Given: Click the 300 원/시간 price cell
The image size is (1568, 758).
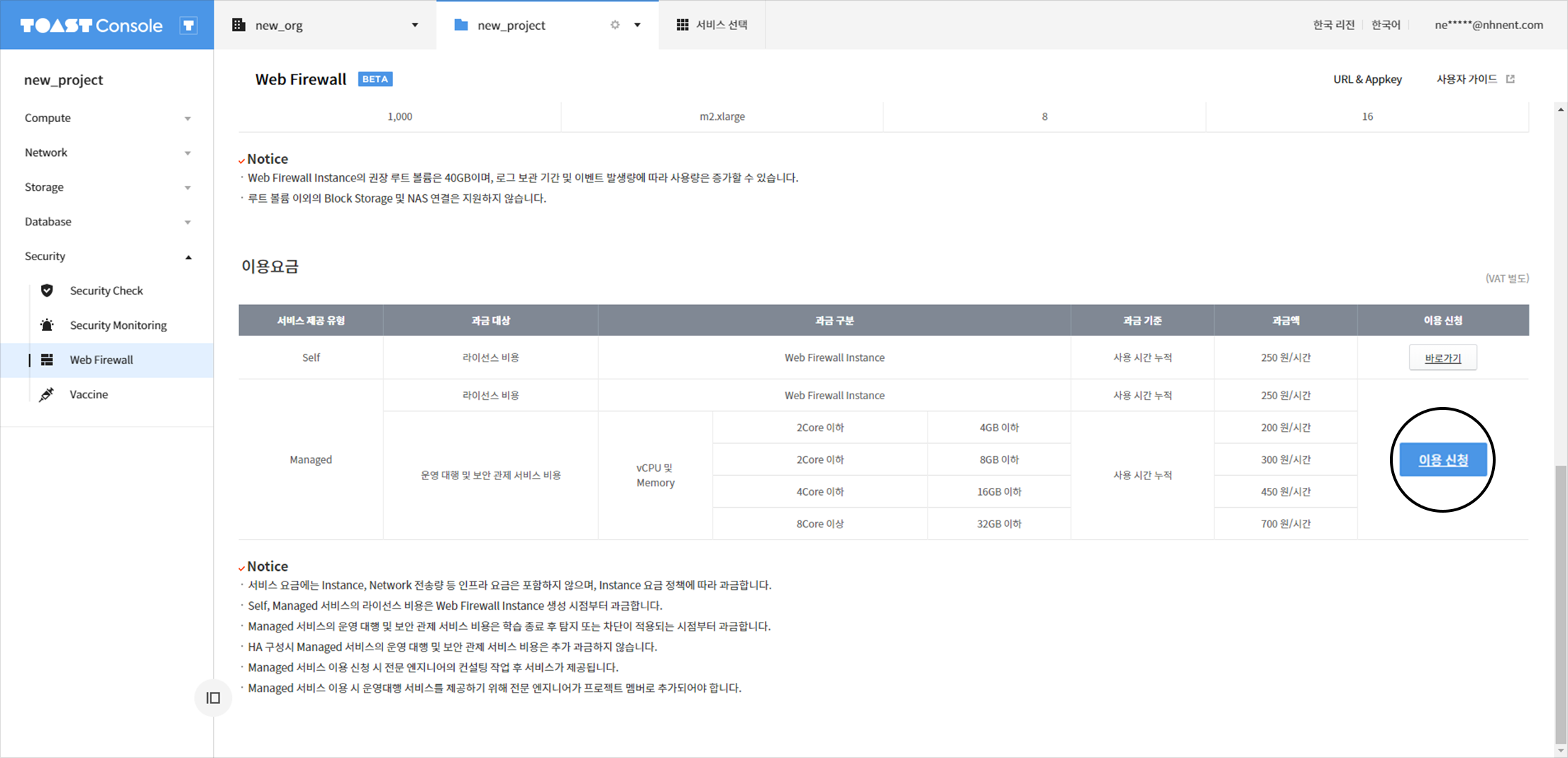Looking at the screenshot, I should click(1286, 459).
